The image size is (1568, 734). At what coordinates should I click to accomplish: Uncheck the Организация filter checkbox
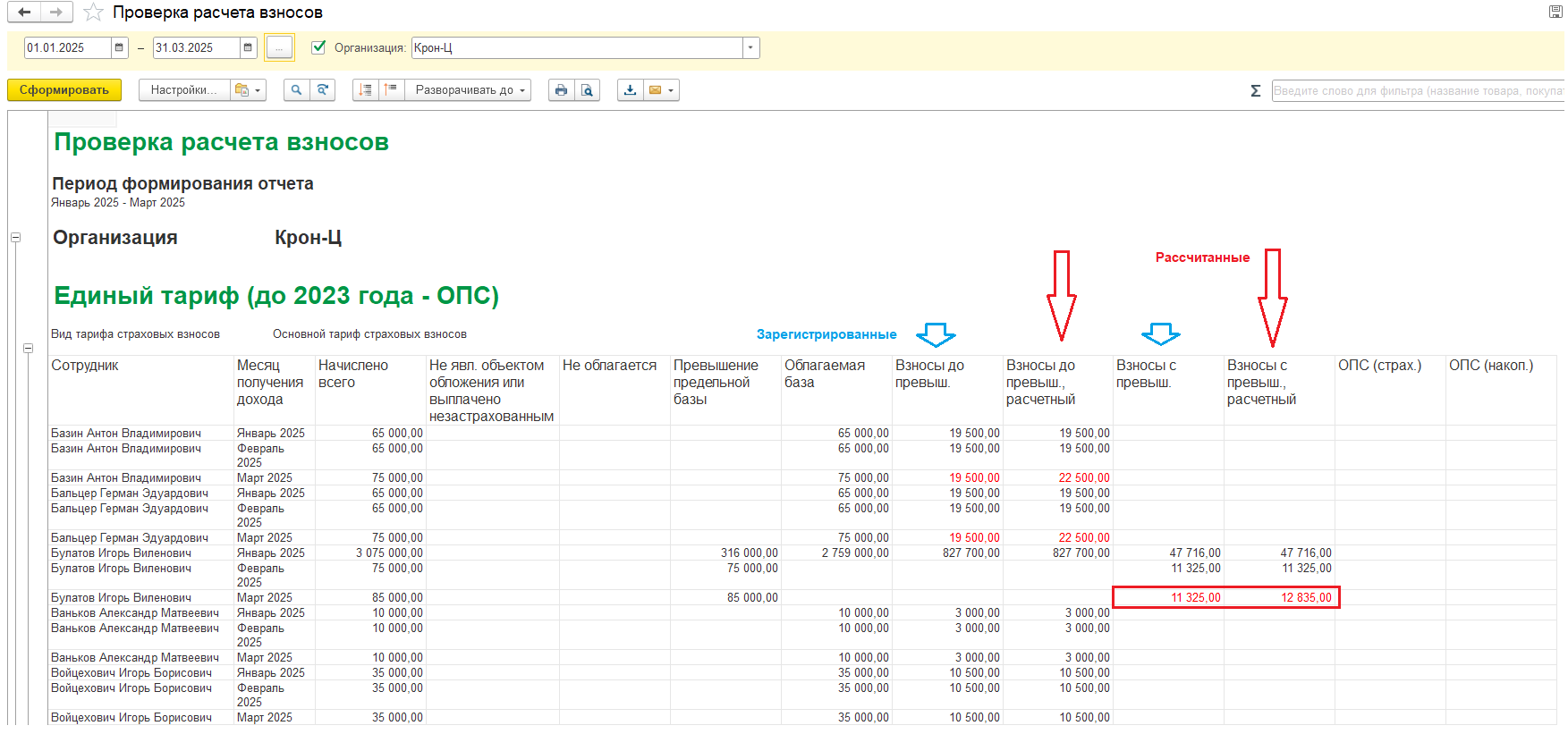pyautogui.click(x=318, y=47)
